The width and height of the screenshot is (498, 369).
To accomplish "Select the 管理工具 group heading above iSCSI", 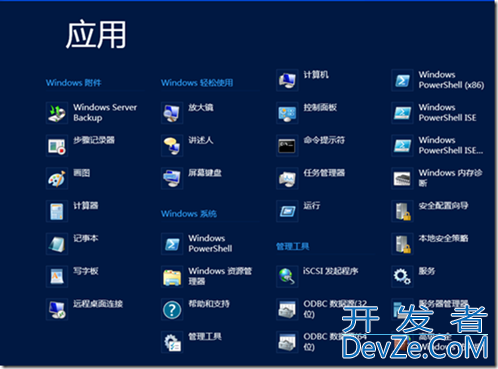I will click(x=293, y=246).
